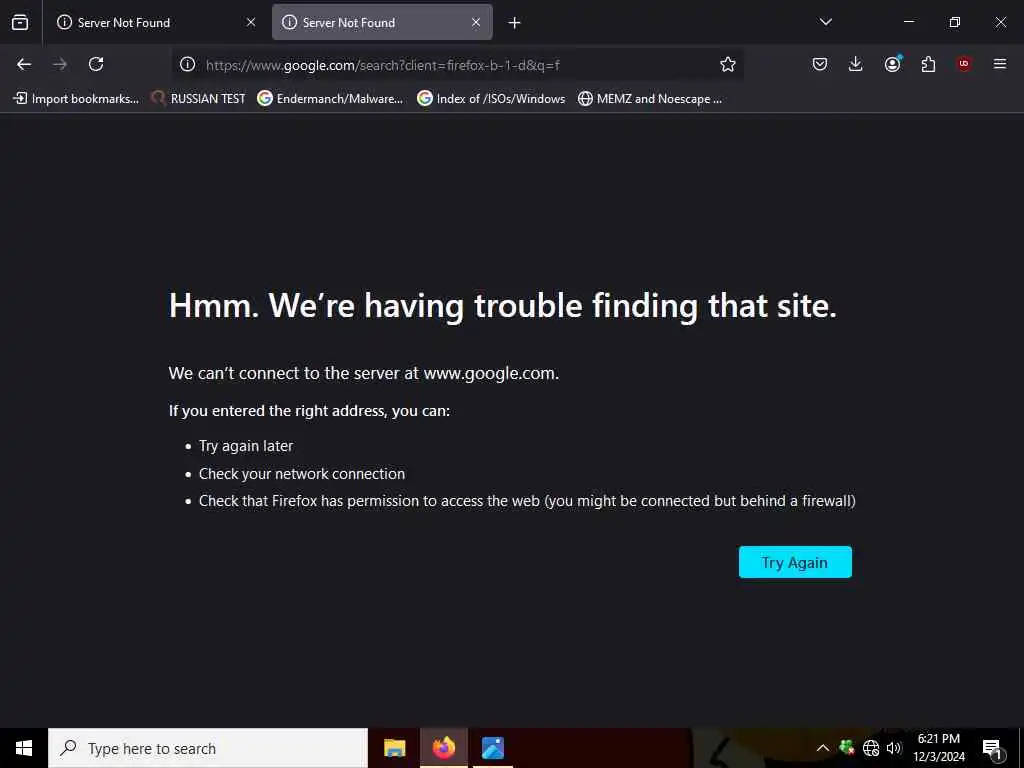
Task: Open the clock showing 6:21 PM
Action: point(938,748)
